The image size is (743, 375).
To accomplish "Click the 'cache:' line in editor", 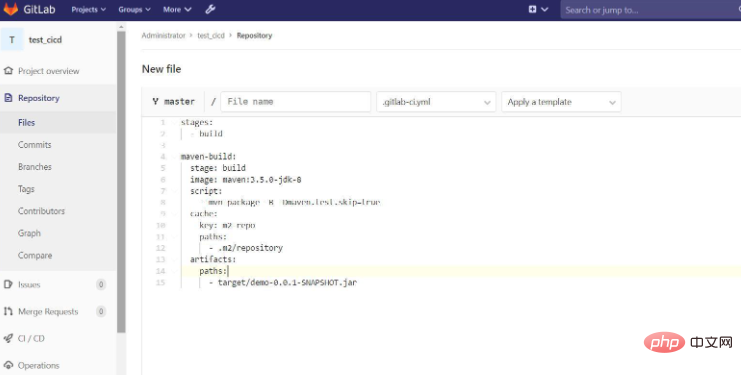I will coord(204,214).
